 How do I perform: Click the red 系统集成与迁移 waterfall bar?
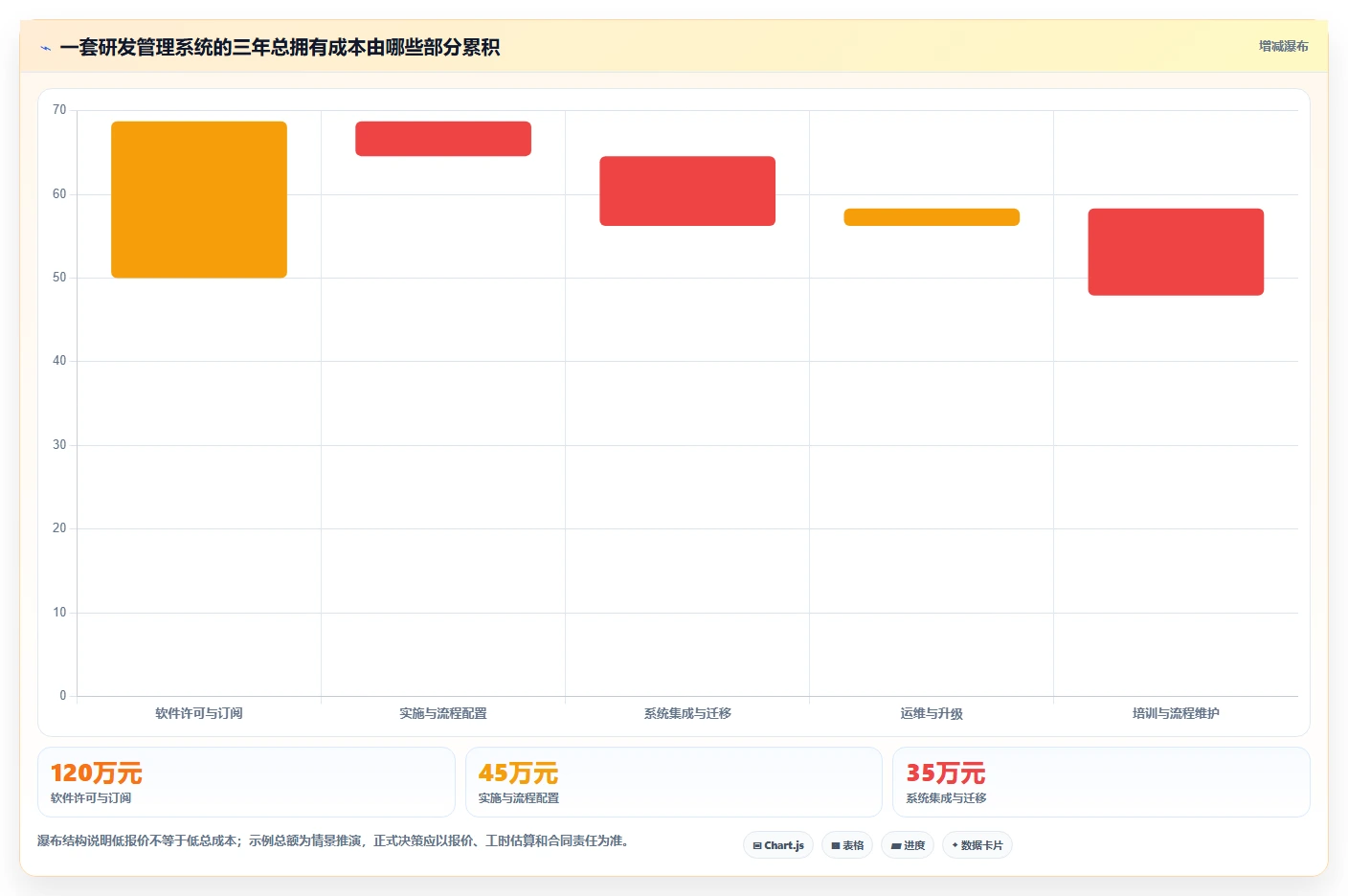coord(687,190)
